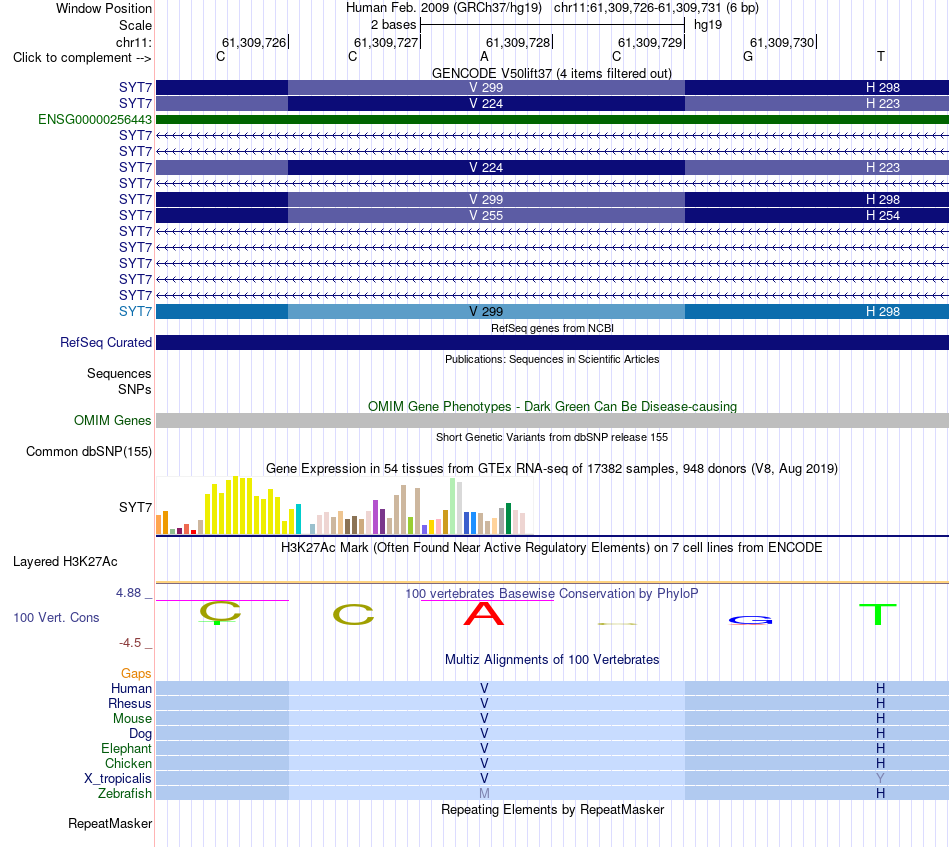Viewport: 950px width, 847px height.
Task: Click 'V 299' in the light-blue SYT7 transcript
Action: click(486, 311)
